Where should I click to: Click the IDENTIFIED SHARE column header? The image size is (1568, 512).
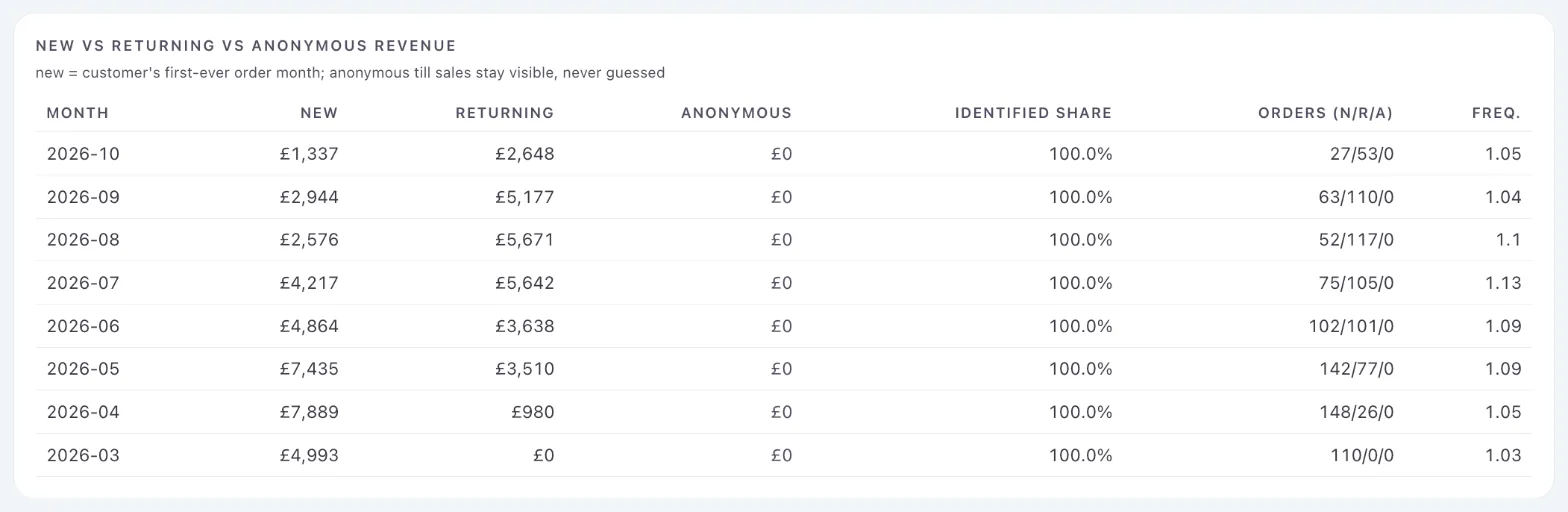click(1033, 113)
